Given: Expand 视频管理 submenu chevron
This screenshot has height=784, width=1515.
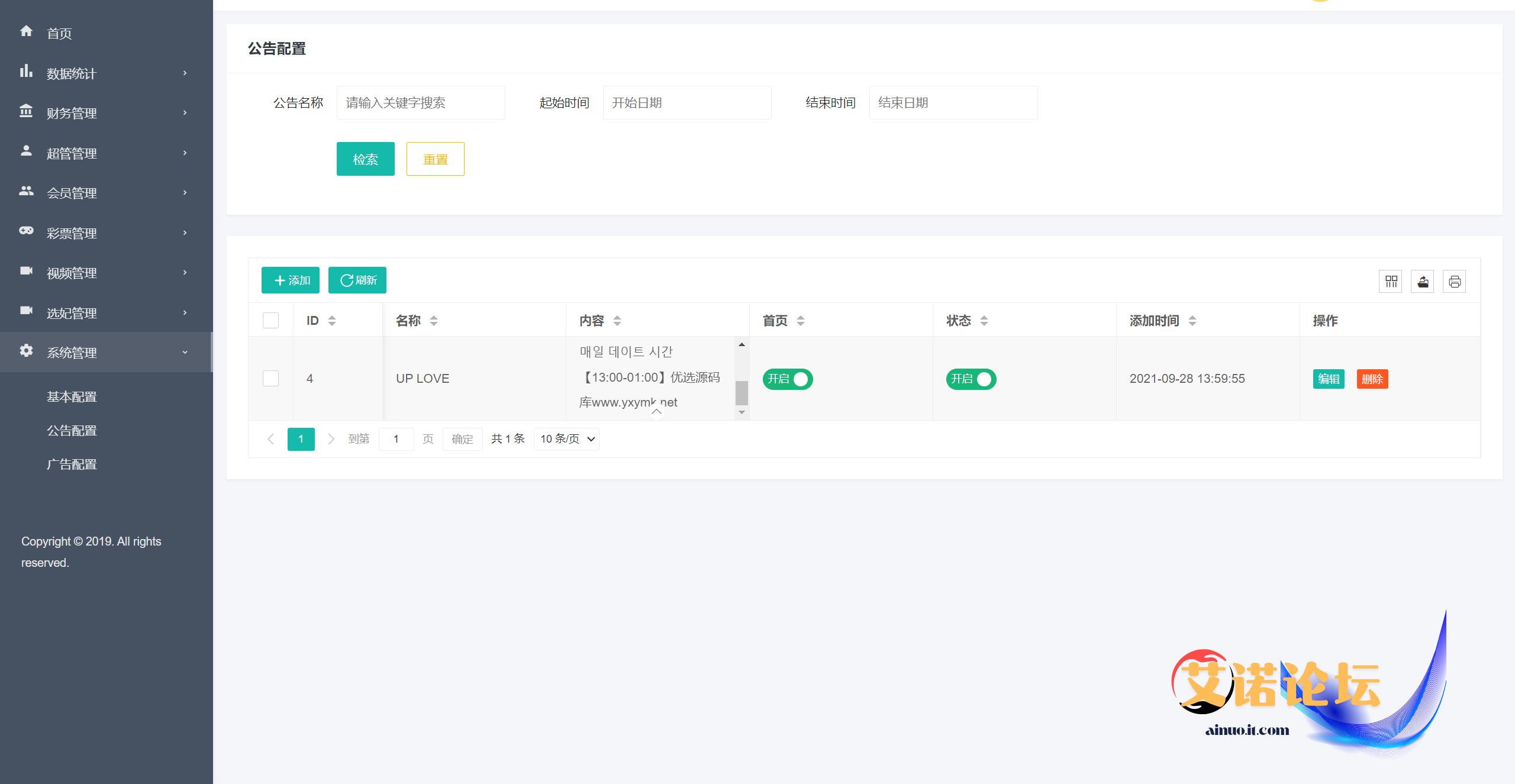Looking at the screenshot, I should point(185,273).
